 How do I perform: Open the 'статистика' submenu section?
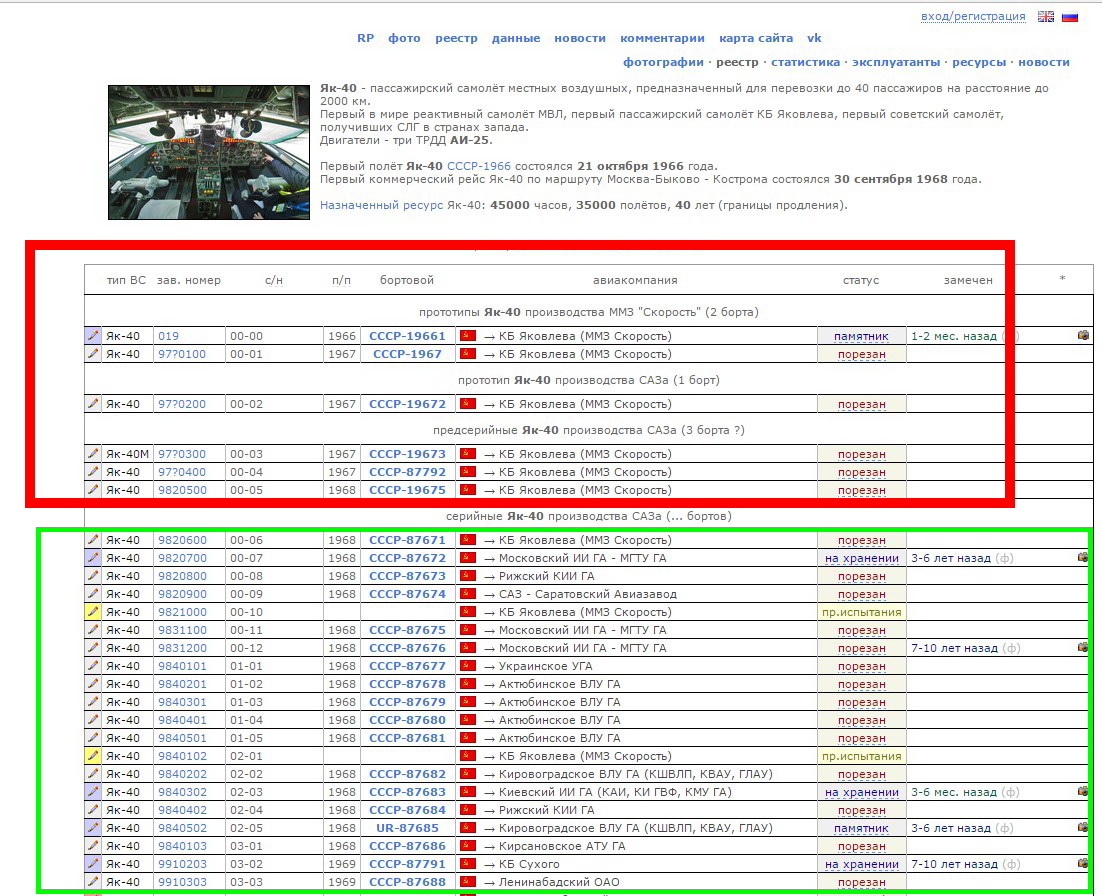[x=805, y=62]
